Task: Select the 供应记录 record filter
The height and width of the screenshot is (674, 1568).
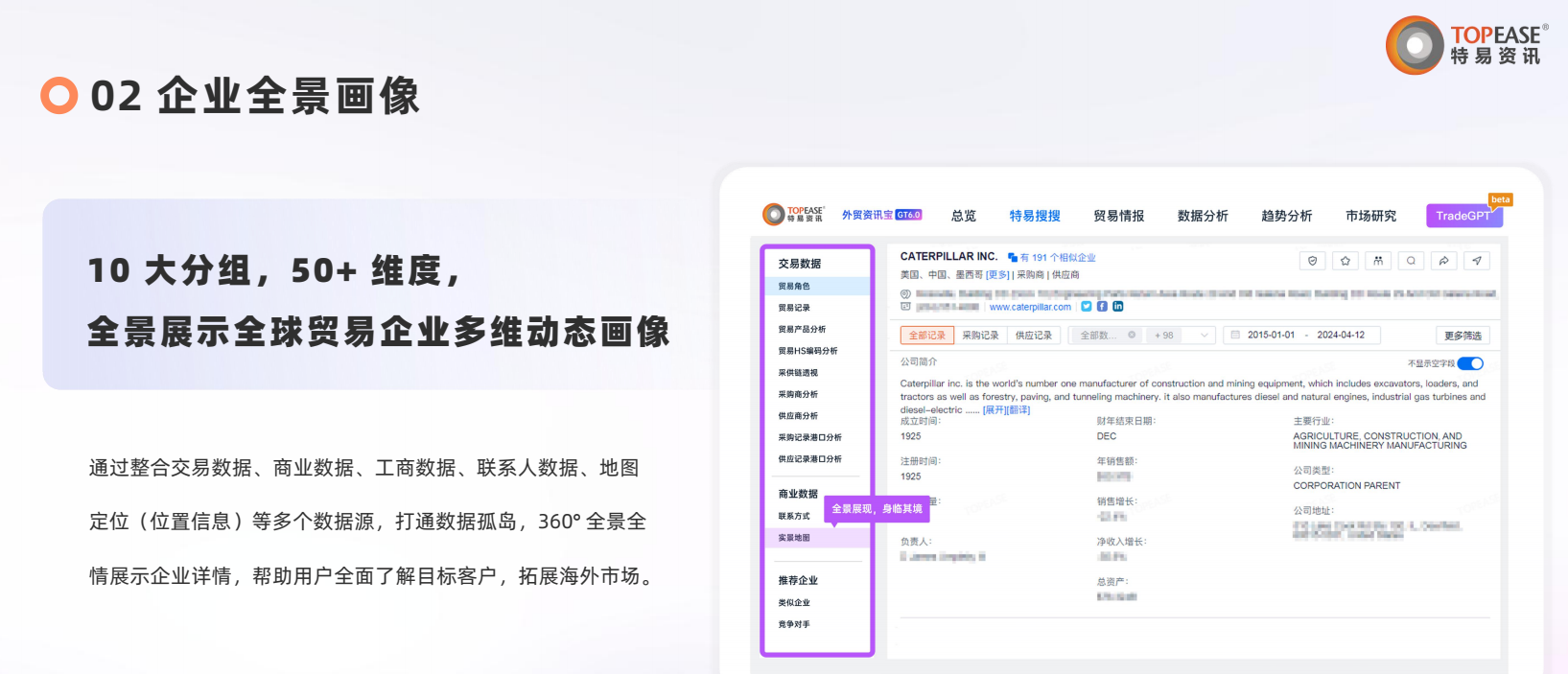Action: click(1034, 336)
